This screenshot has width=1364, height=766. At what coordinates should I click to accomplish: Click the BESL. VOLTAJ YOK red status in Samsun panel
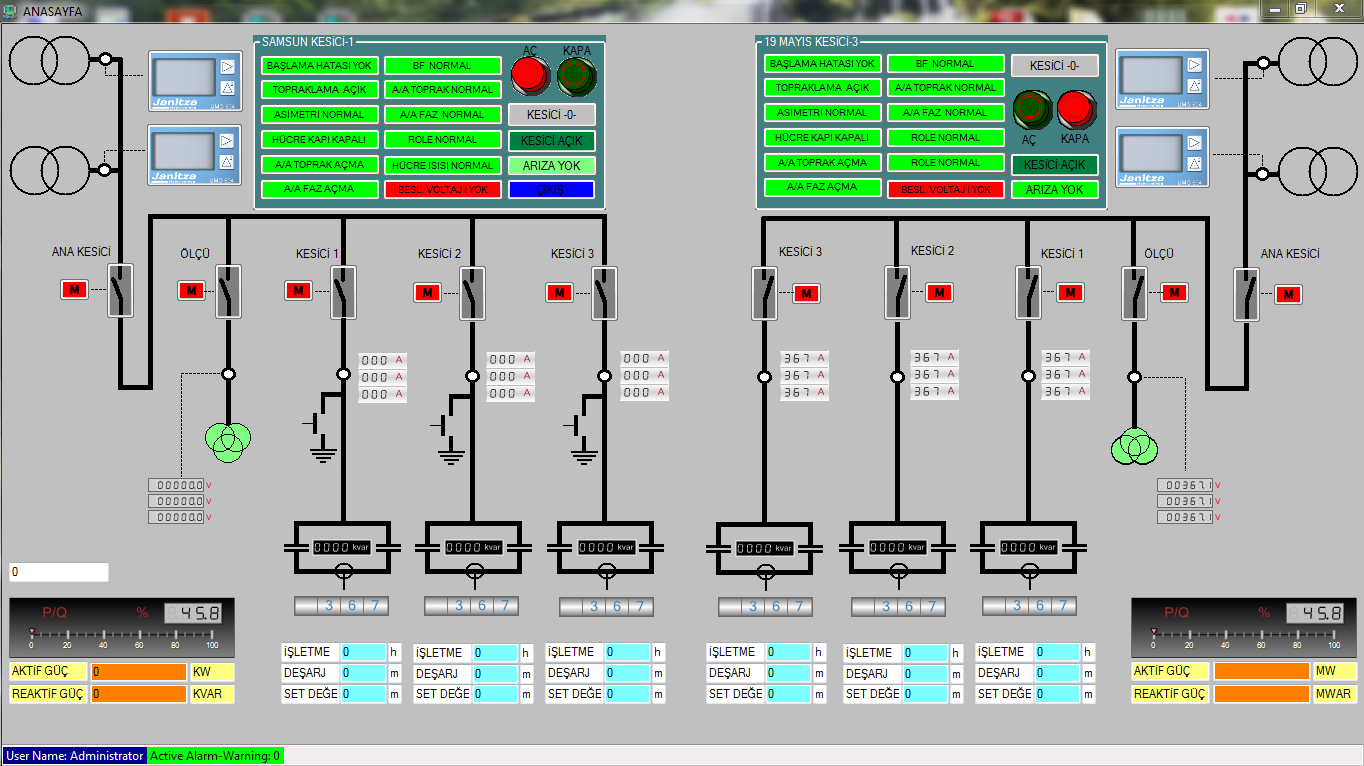coord(443,189)
